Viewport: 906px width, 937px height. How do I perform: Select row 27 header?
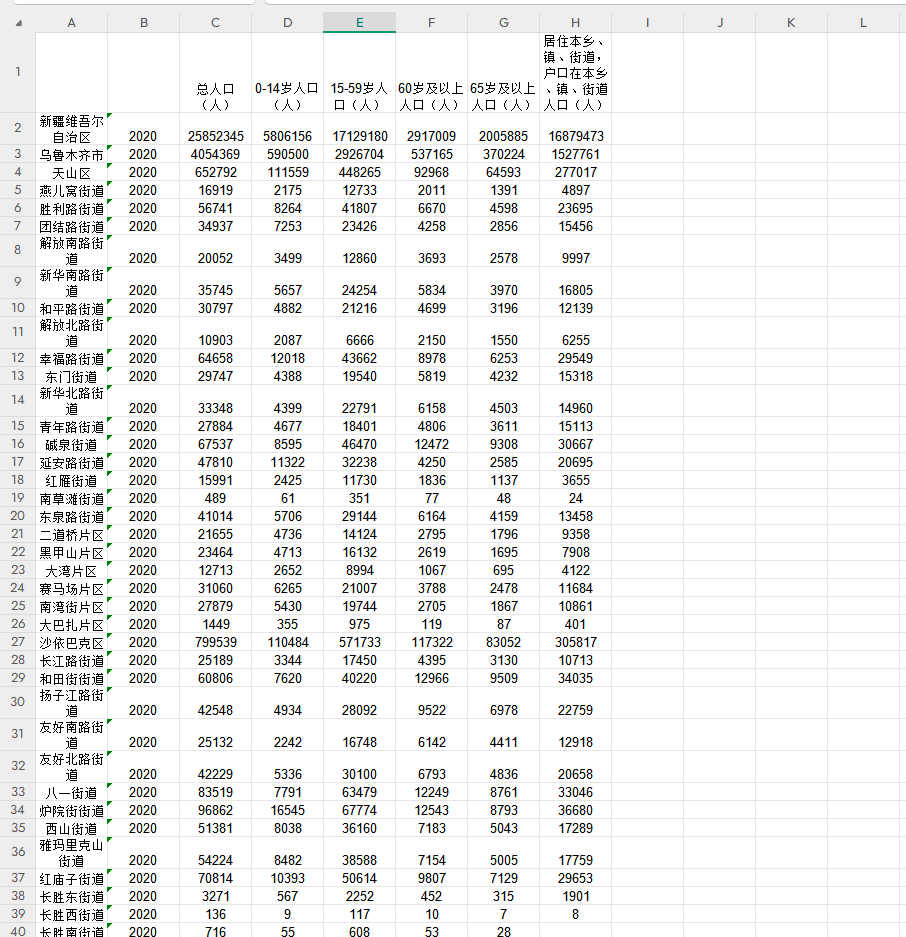[x=18, y=642]
